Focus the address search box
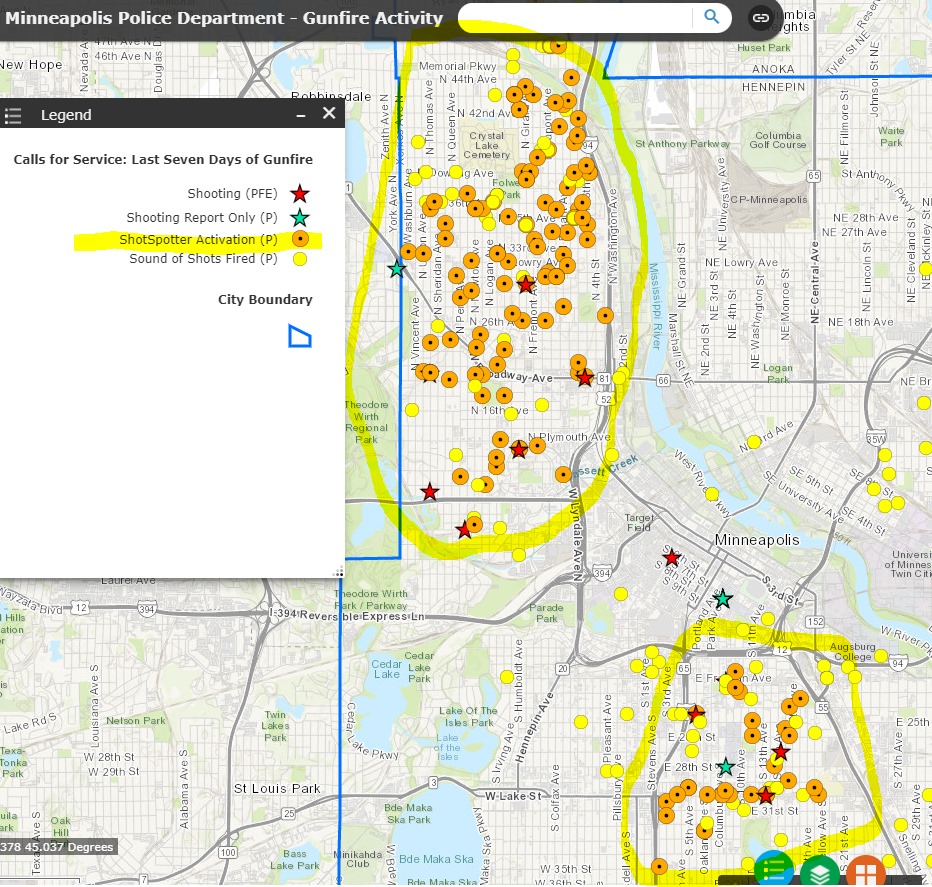932x887 pixels. (x=577, y=17)
